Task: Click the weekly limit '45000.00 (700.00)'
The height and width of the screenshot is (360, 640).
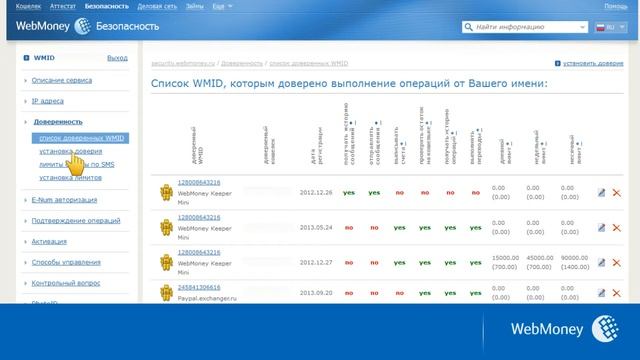Action: pyautogui.click(x=540, y=262)
